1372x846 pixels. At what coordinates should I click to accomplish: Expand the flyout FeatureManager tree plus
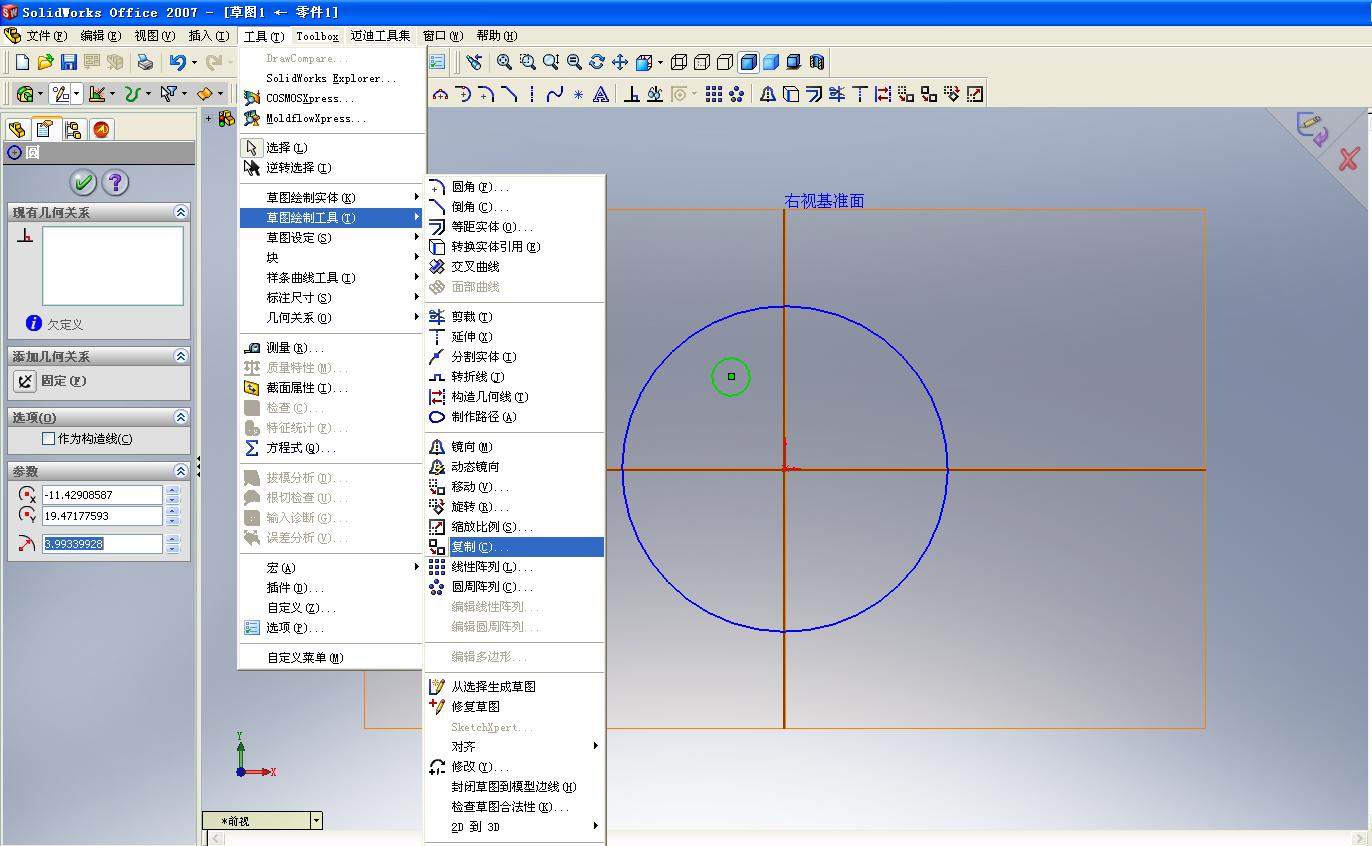pyautogui.click(x=209, y=118)
